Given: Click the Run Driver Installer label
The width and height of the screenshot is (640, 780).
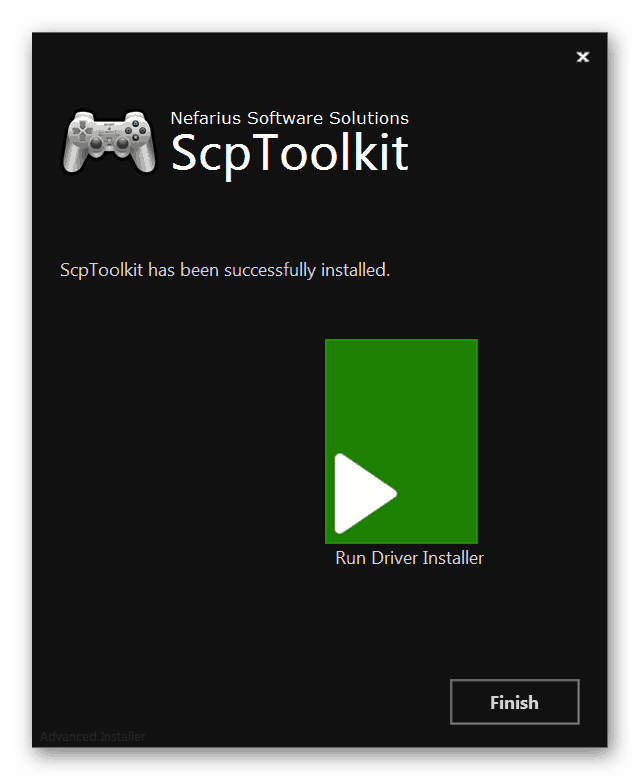Looking at the screenshot, I should click(x=409, y=558).
